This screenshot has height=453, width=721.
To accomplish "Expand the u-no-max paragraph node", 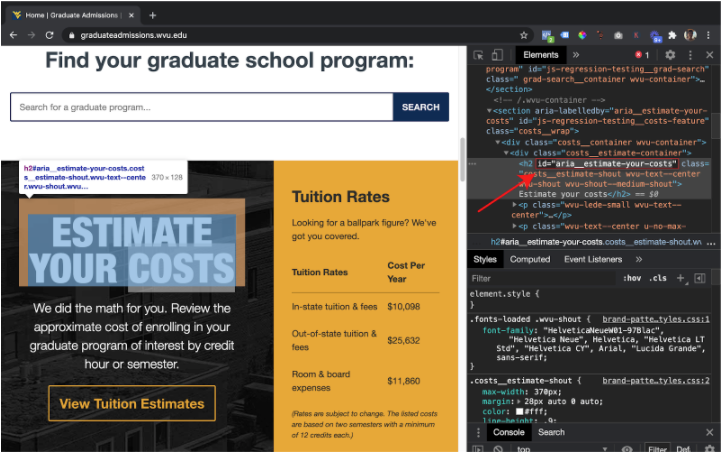I will click(515, 226).
